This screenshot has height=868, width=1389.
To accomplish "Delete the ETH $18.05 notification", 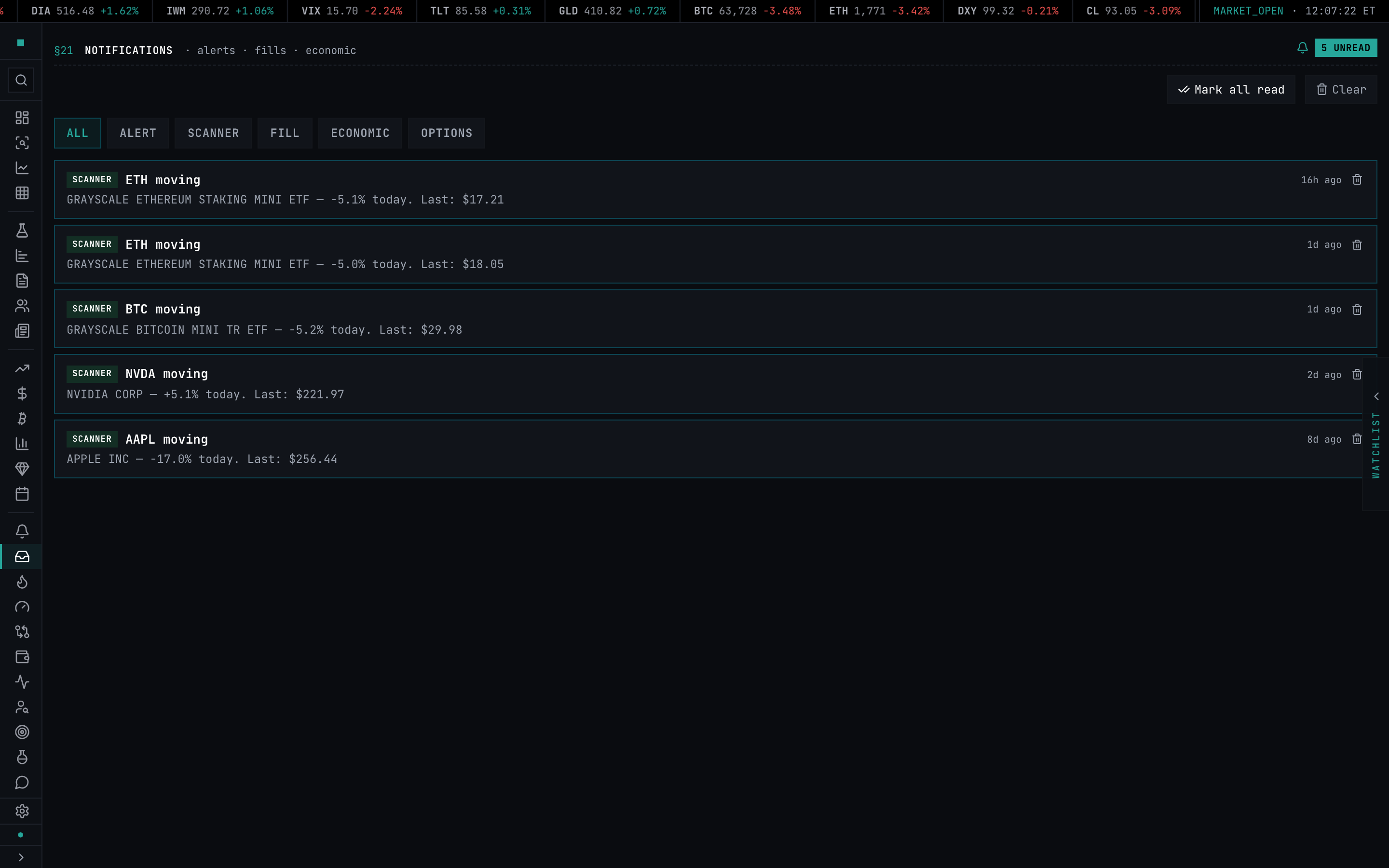I will [1357, 245].
